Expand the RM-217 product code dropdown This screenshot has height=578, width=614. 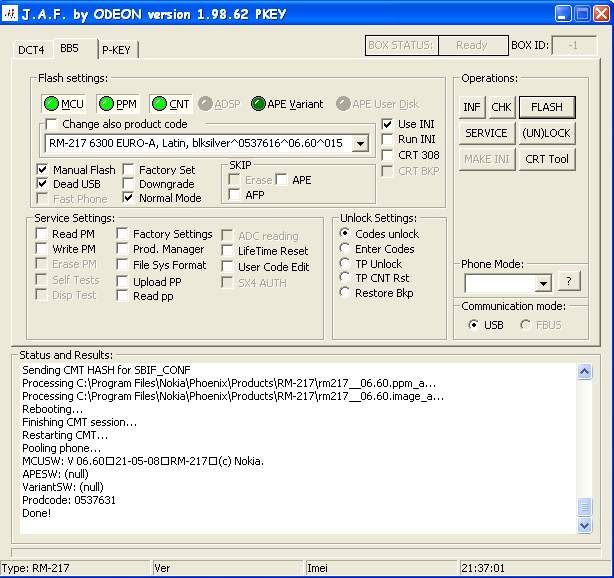360,143
